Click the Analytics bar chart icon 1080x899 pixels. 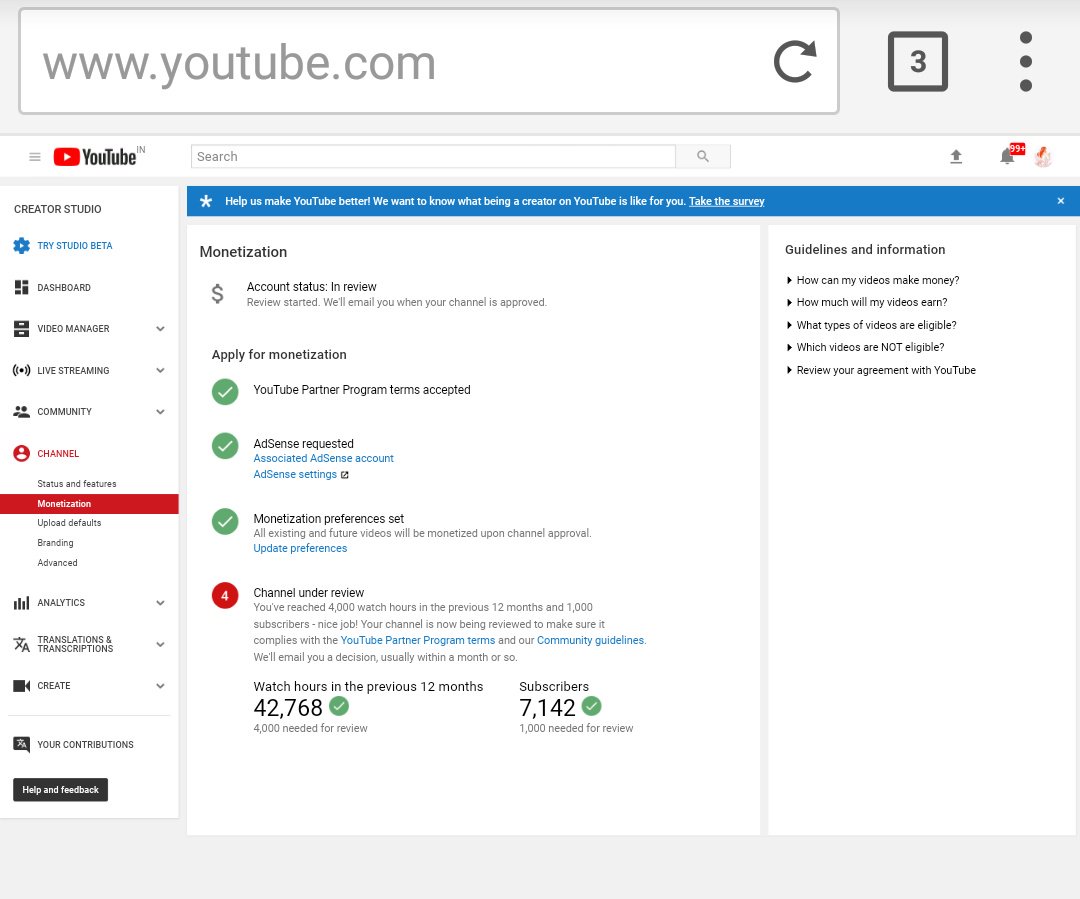pos(21,603)
